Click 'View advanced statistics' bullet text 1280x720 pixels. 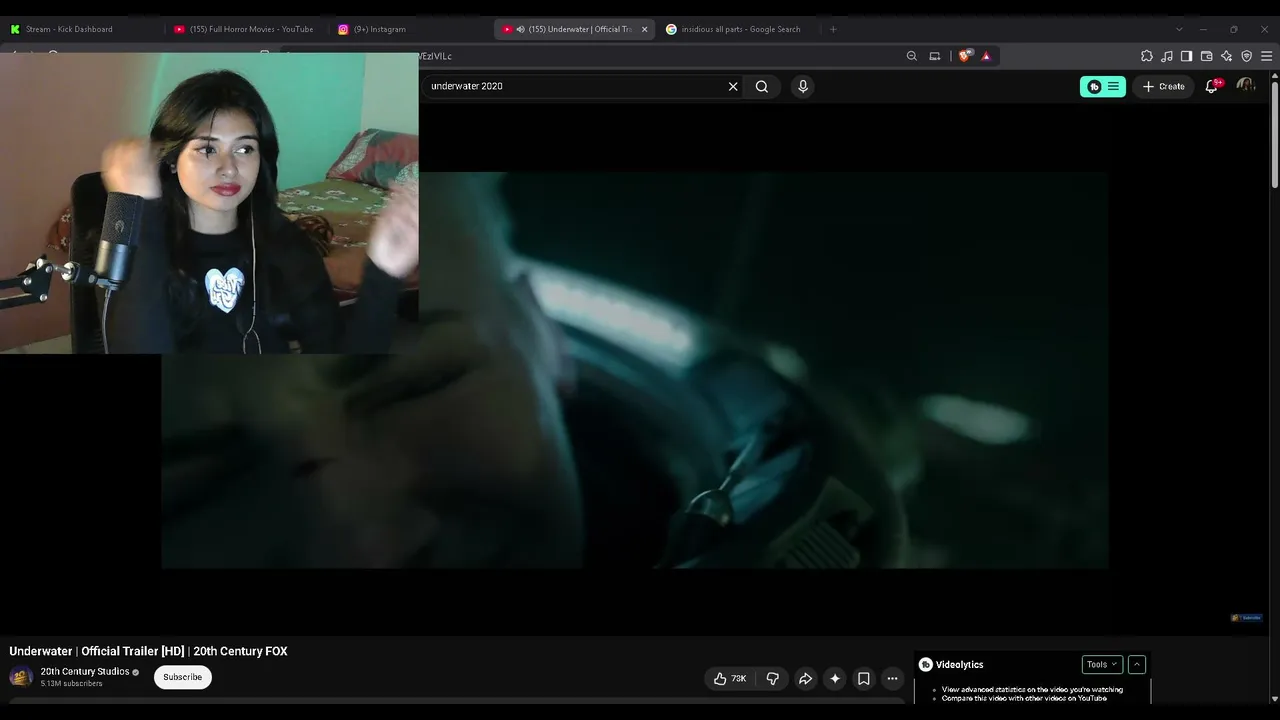tap(1032, 689)
